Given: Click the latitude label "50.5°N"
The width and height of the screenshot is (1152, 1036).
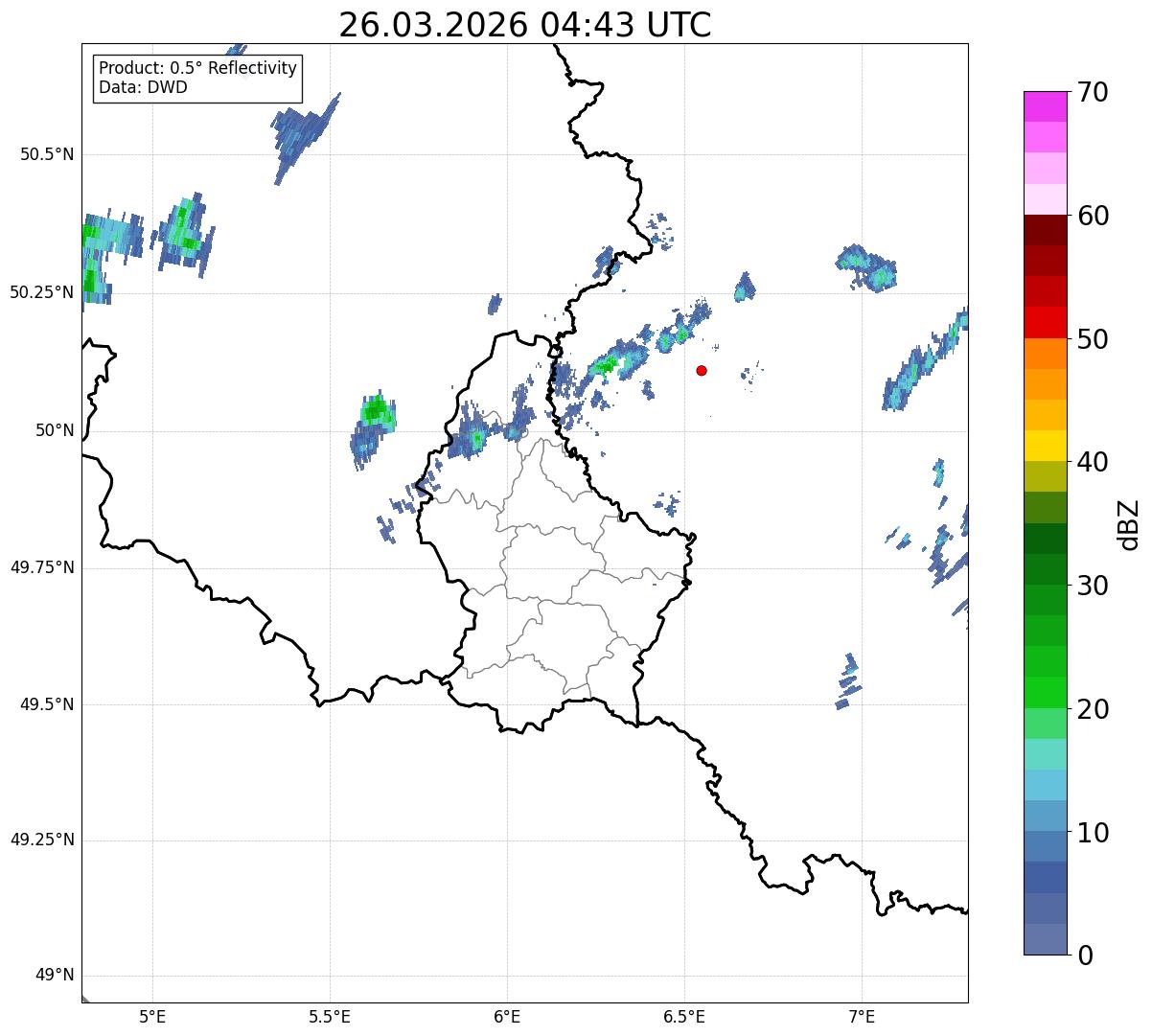Looking at the screenshot, I should click(47, 154).
